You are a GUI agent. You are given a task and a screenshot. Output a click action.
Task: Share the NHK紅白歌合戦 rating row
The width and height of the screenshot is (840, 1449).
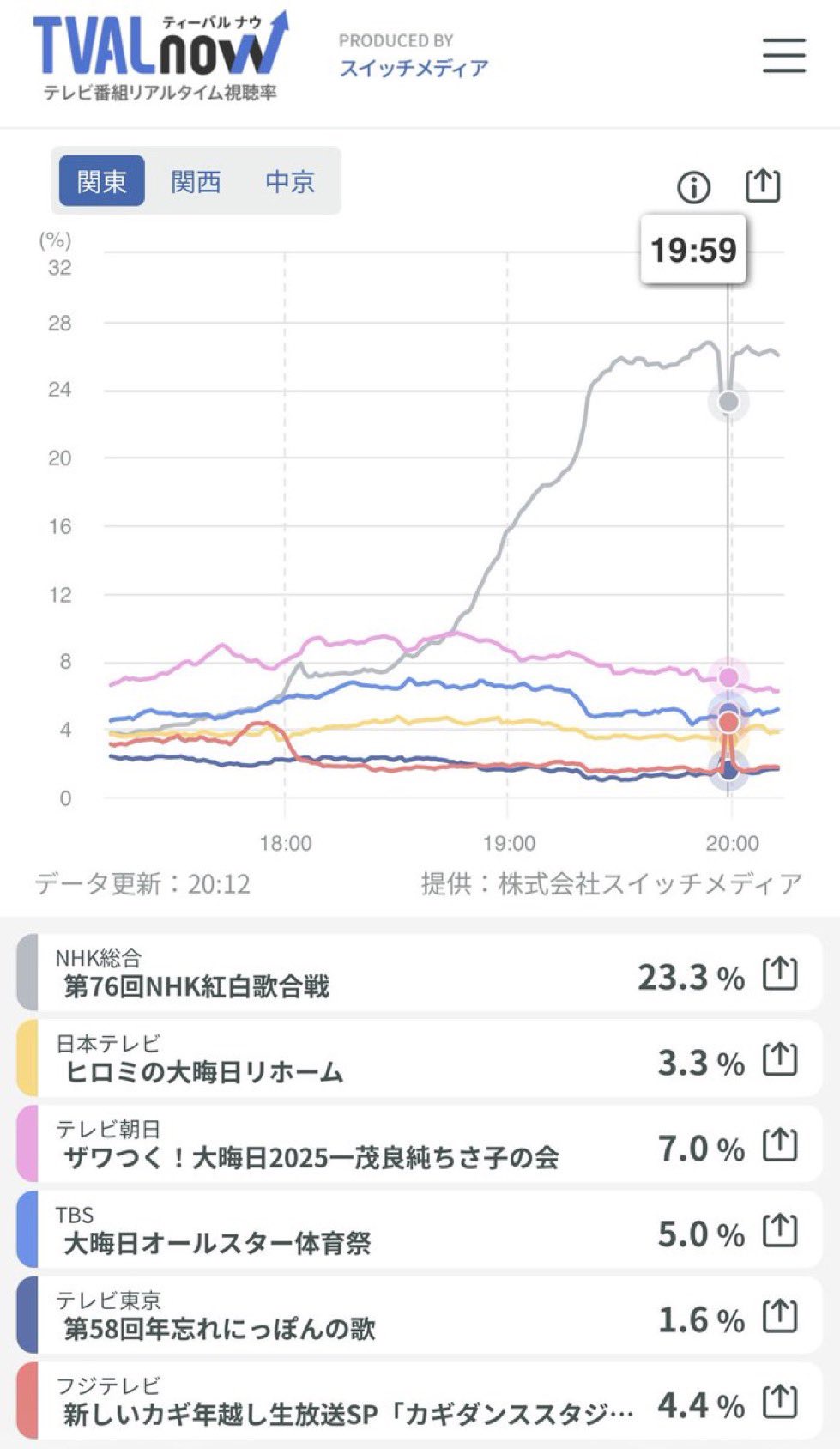780,974
